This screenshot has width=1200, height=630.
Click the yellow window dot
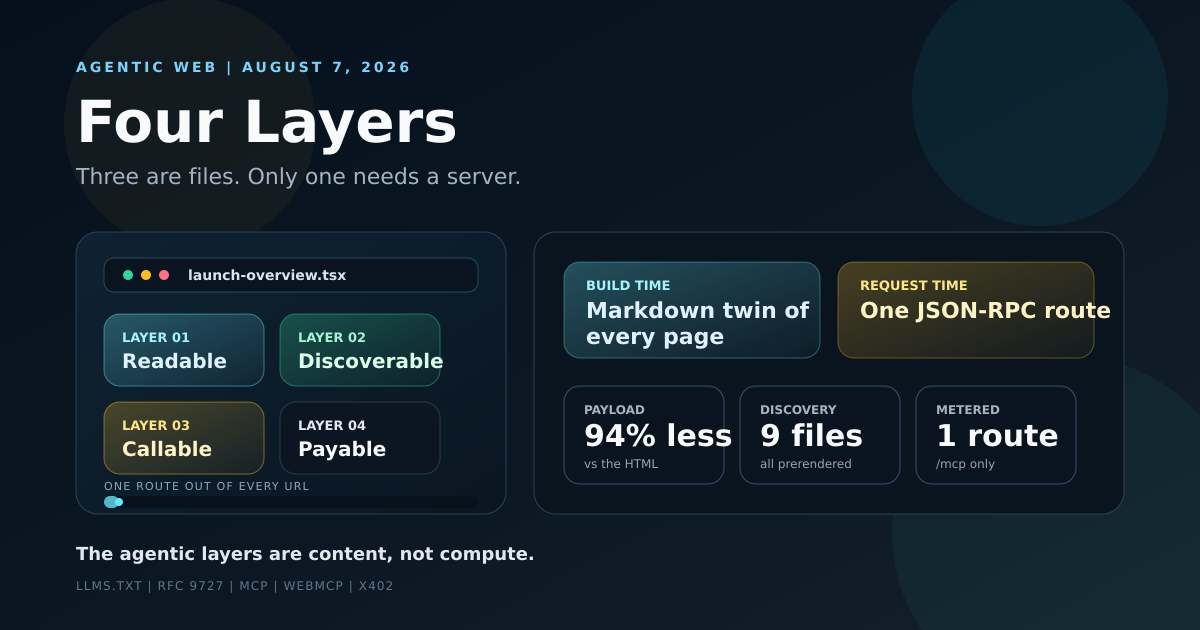[x=146, y=275]
